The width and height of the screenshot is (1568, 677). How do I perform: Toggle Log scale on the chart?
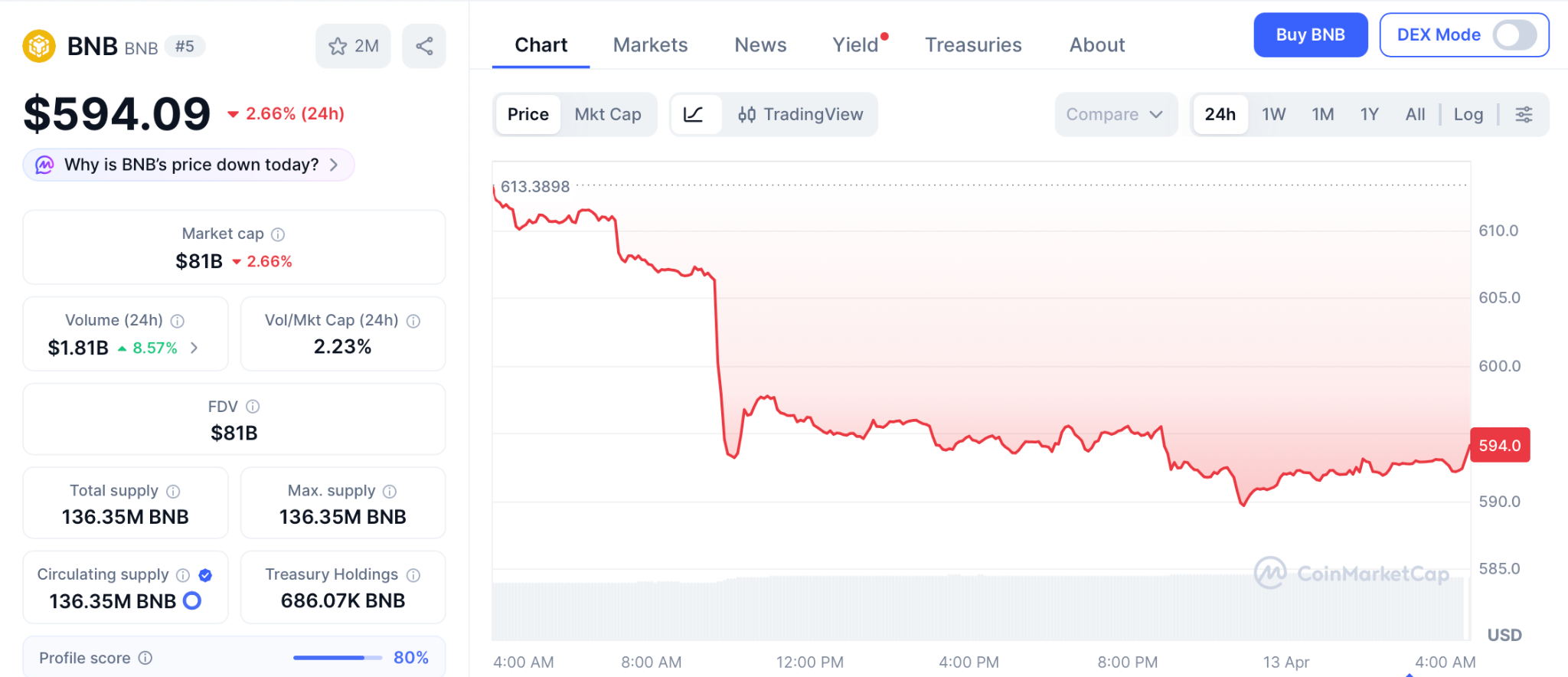click(x=1468, y=115)
